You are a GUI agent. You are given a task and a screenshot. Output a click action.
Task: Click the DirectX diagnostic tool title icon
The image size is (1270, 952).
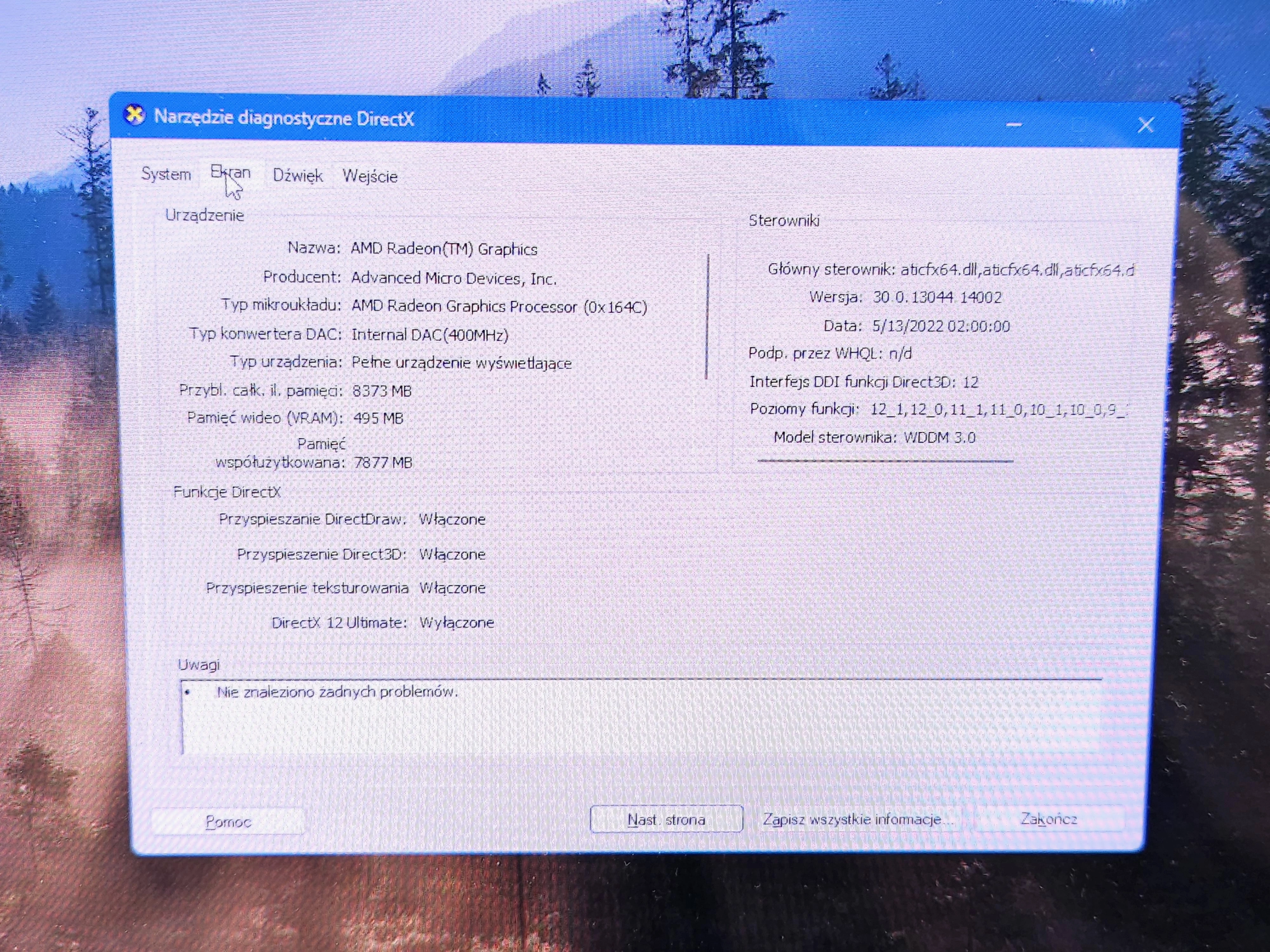pos(134,115)
